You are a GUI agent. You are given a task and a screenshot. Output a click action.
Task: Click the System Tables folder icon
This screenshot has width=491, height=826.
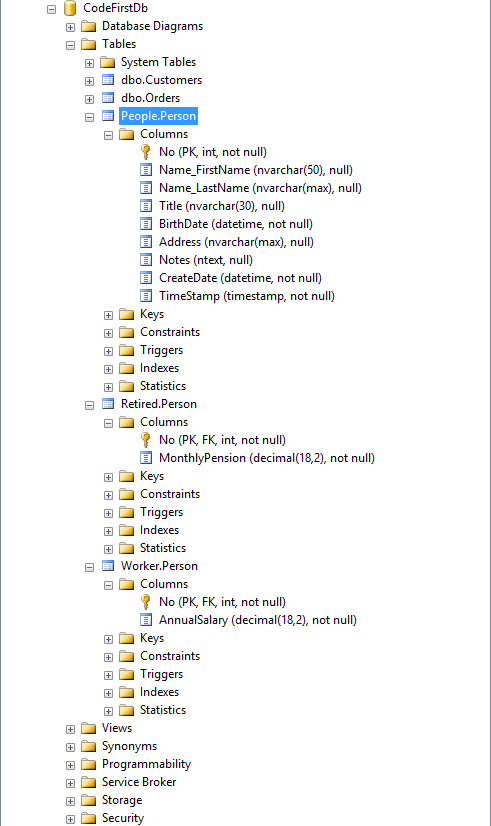point(107,62)
